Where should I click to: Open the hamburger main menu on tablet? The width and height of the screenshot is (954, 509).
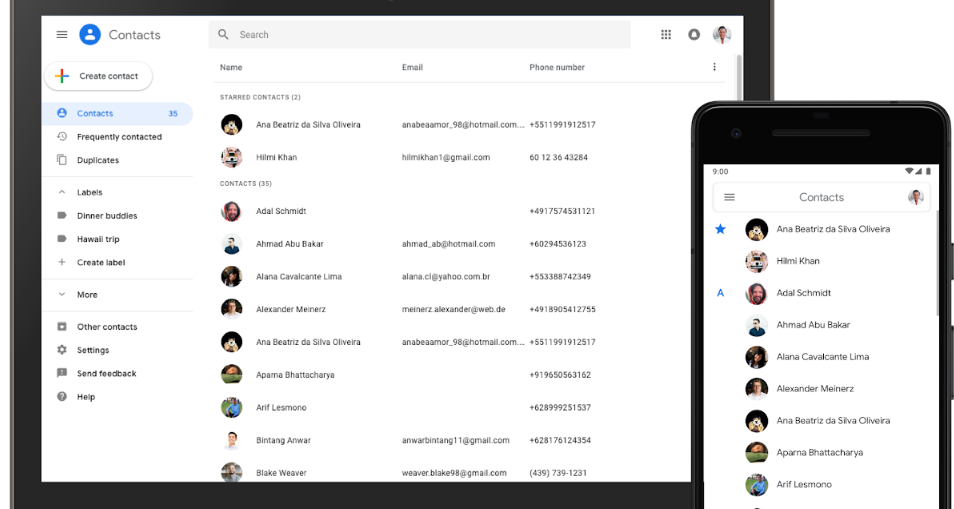tap(62, 35)
